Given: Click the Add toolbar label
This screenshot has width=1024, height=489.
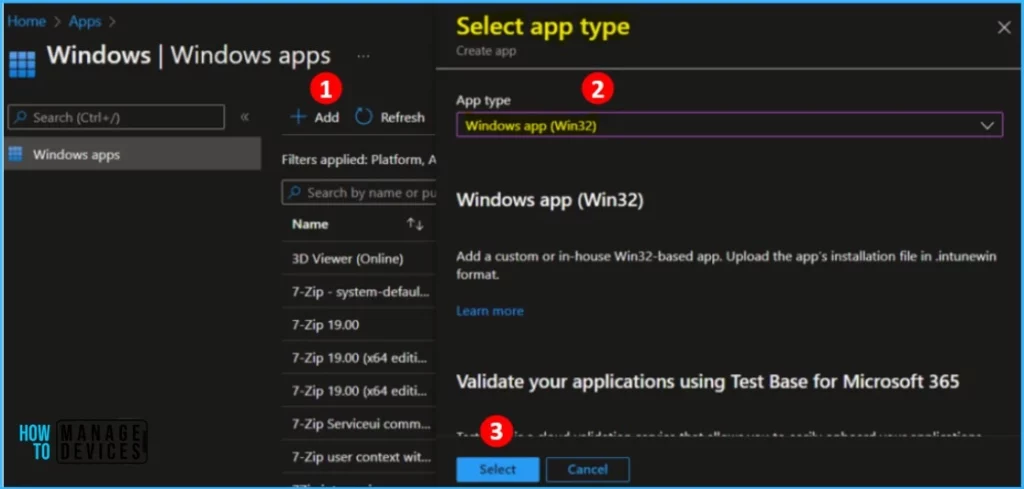Looking at the screenshot, I should [x=327, y=118].
